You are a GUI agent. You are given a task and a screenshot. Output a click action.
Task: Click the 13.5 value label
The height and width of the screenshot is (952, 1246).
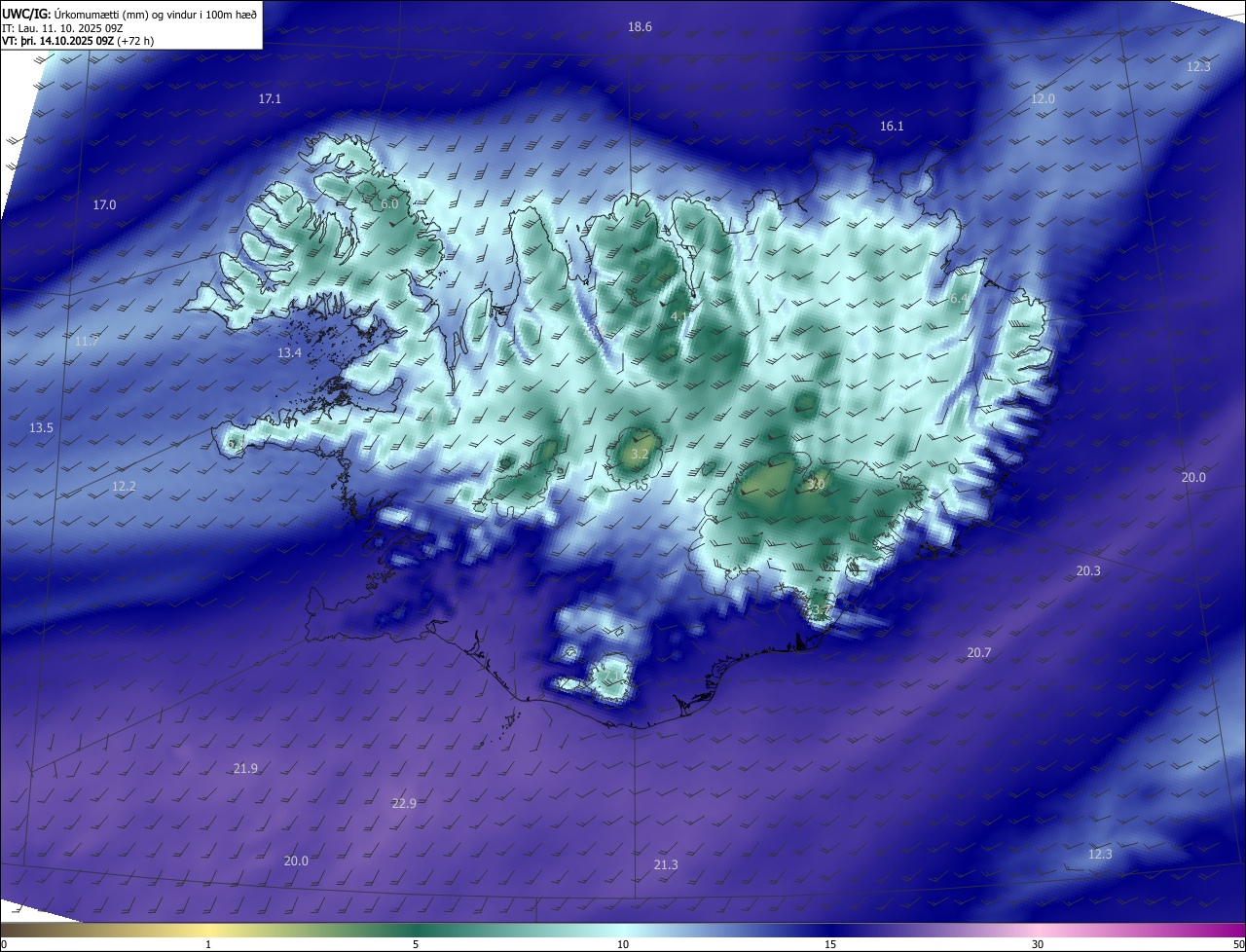pos(41,428)
